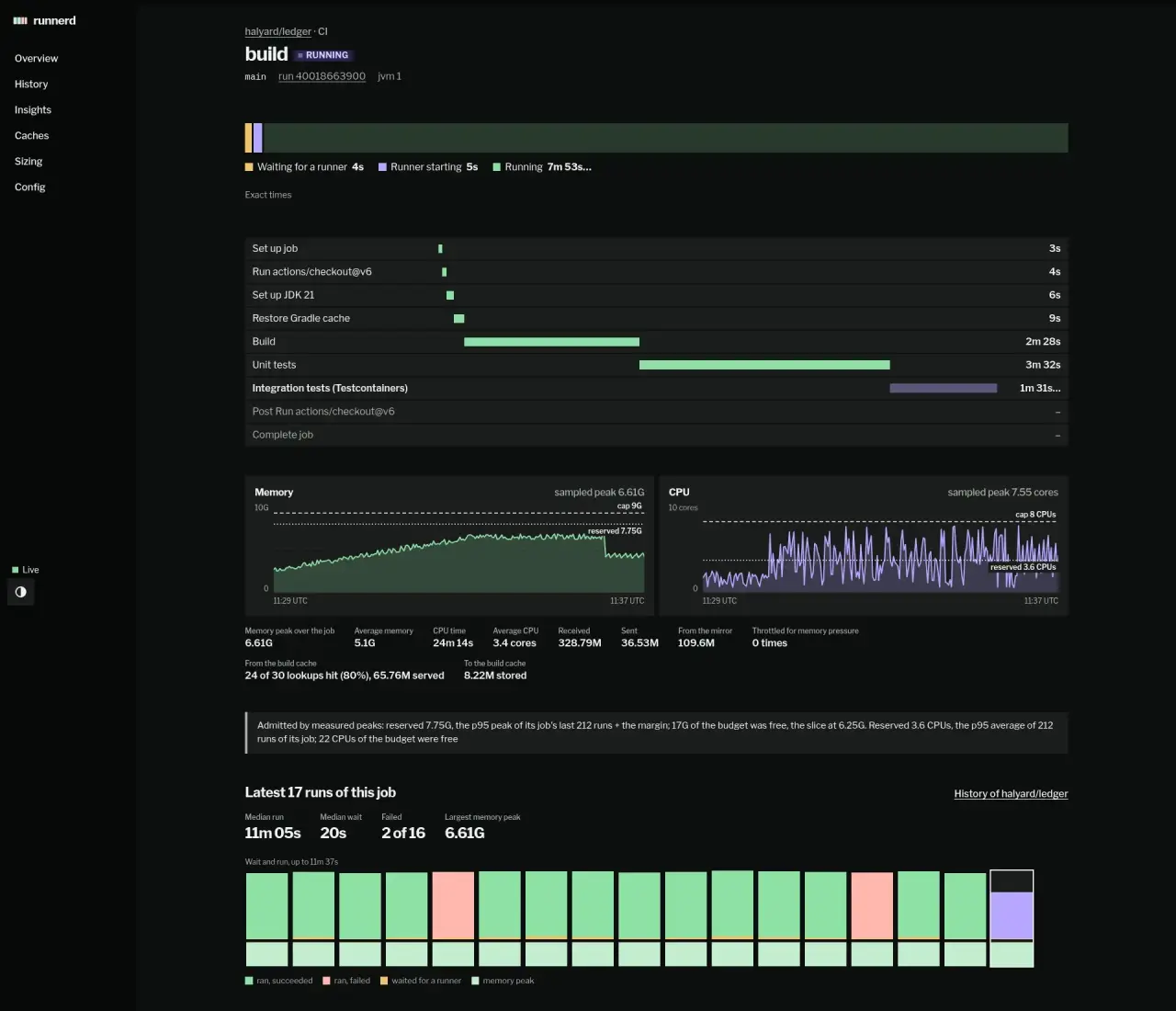Click the Unit tests duration bar
Image resolution: width=1176 pixels, height=1011 pixels.
coord(764,365)
